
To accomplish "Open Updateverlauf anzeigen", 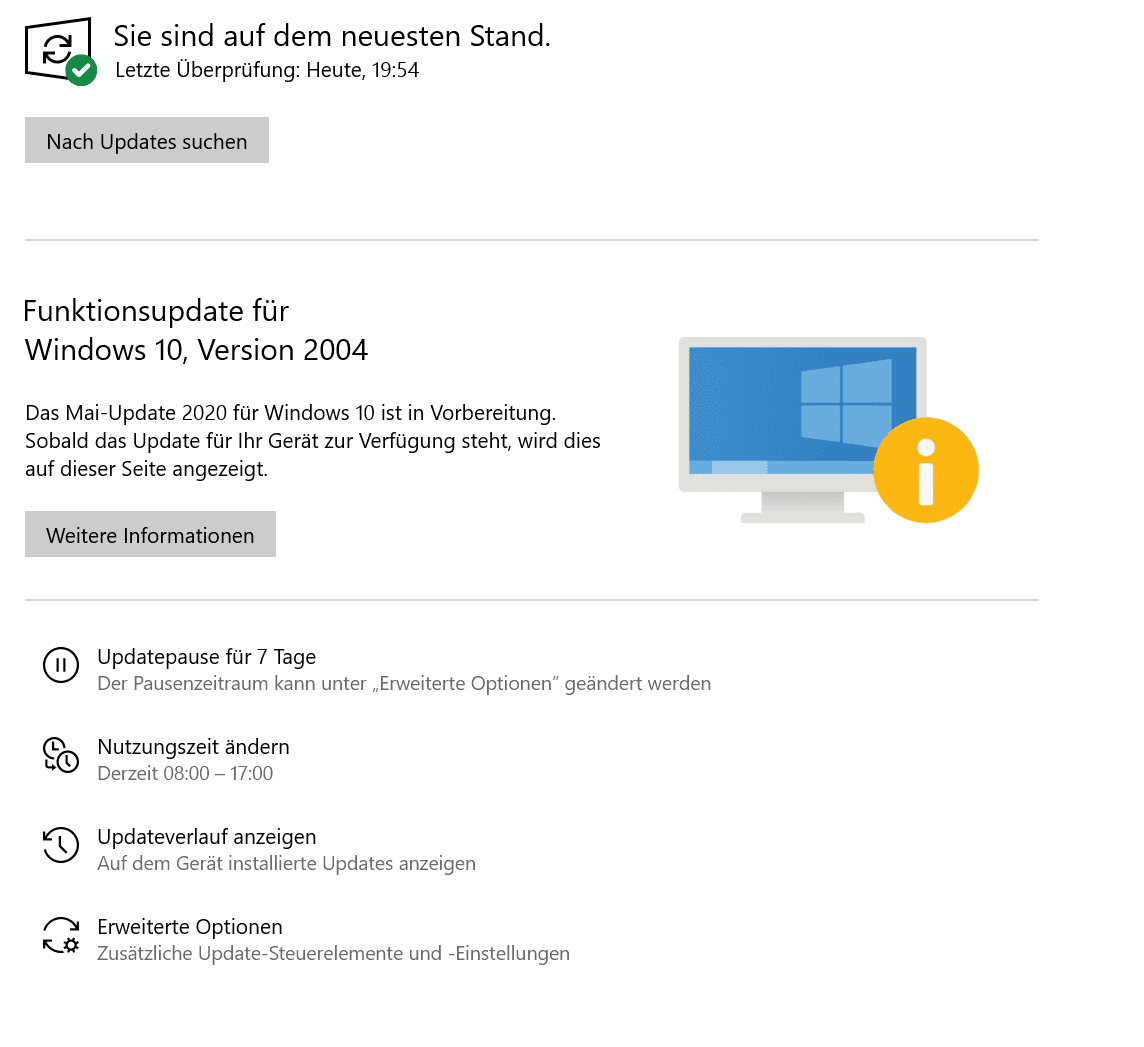I will pos(206,836).
